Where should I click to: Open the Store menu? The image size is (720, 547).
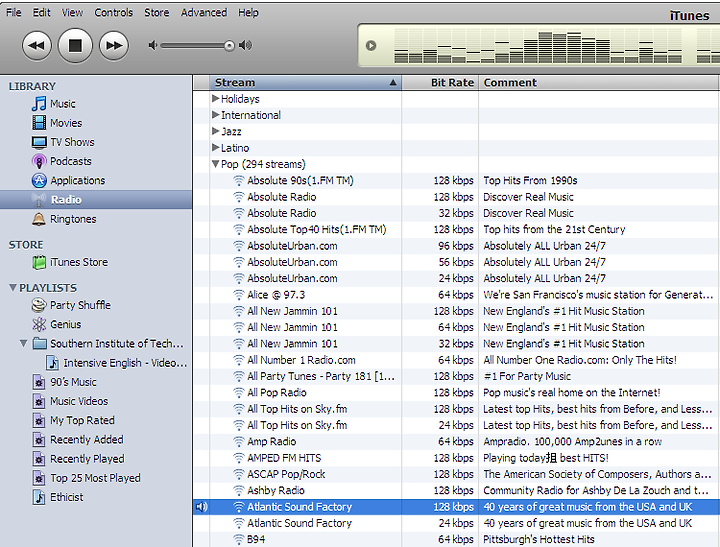157,12
